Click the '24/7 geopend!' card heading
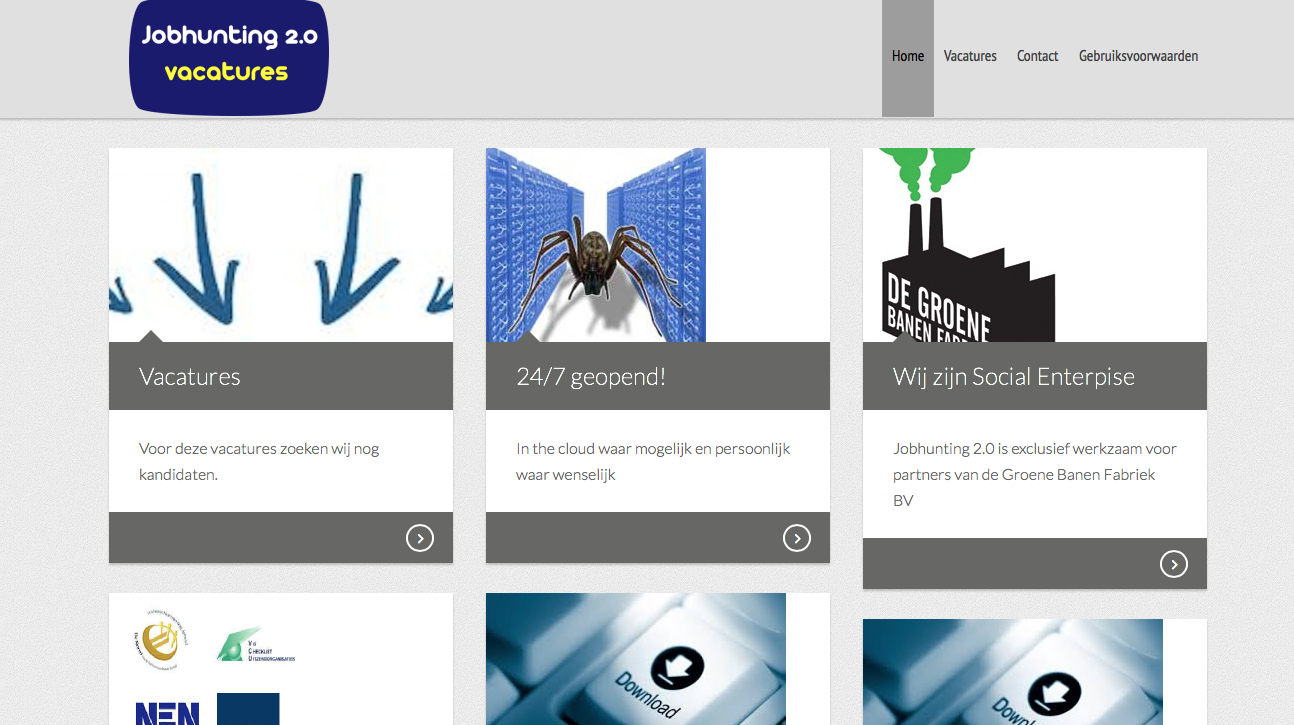1294x725 pixels. (591, 377)
